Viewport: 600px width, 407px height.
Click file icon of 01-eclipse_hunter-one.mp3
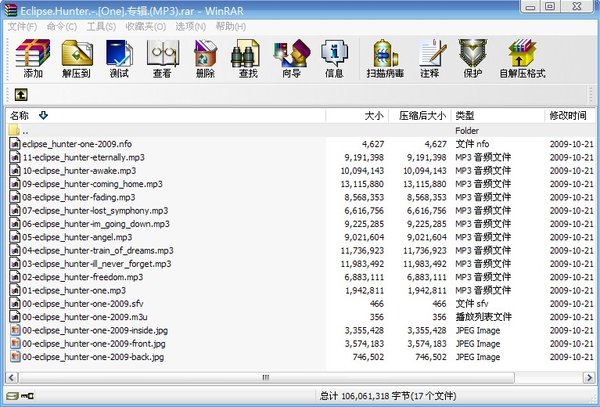15,290
